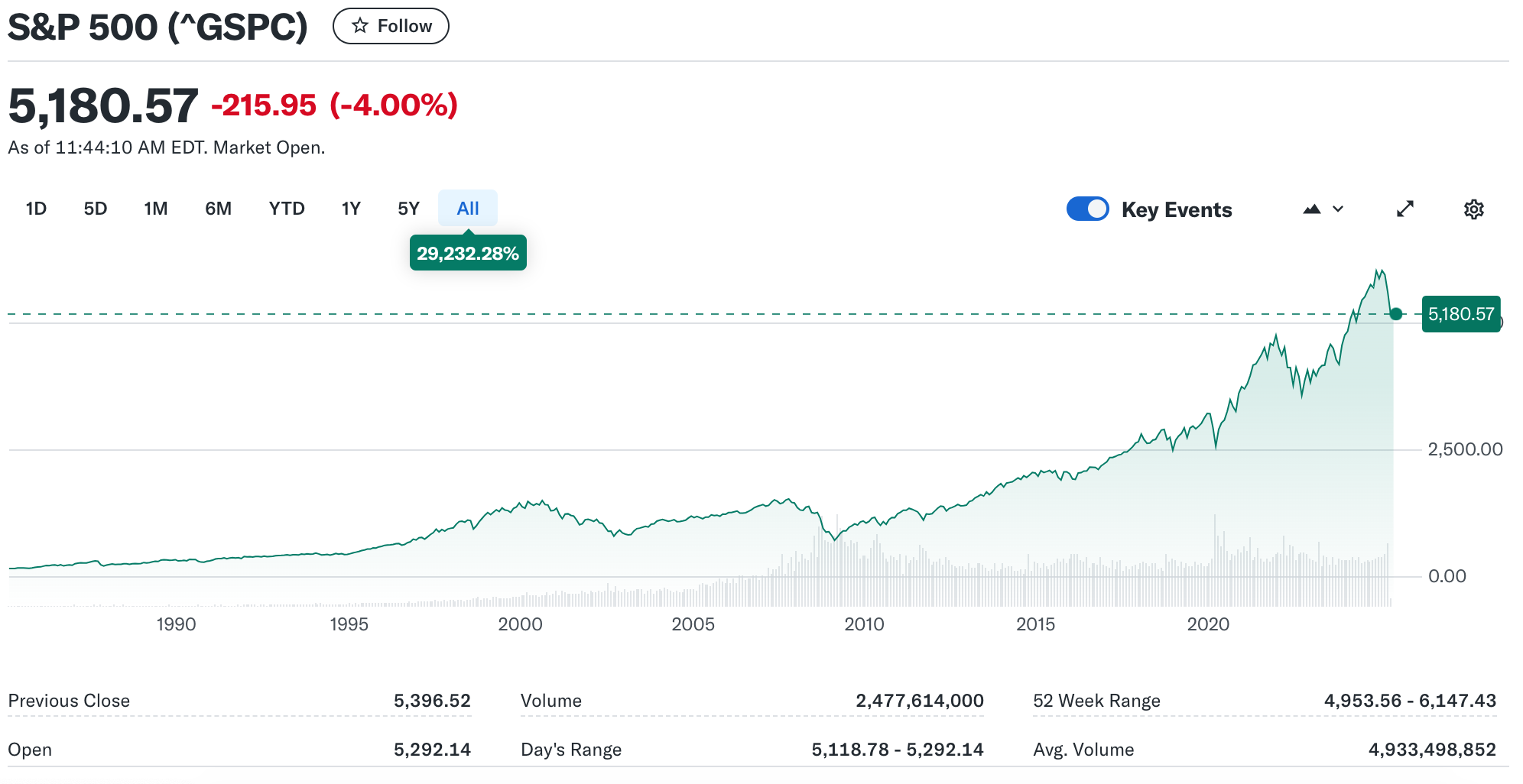
Task: Click the Open label
Action: pyautogui.click(x=30, y=750)
